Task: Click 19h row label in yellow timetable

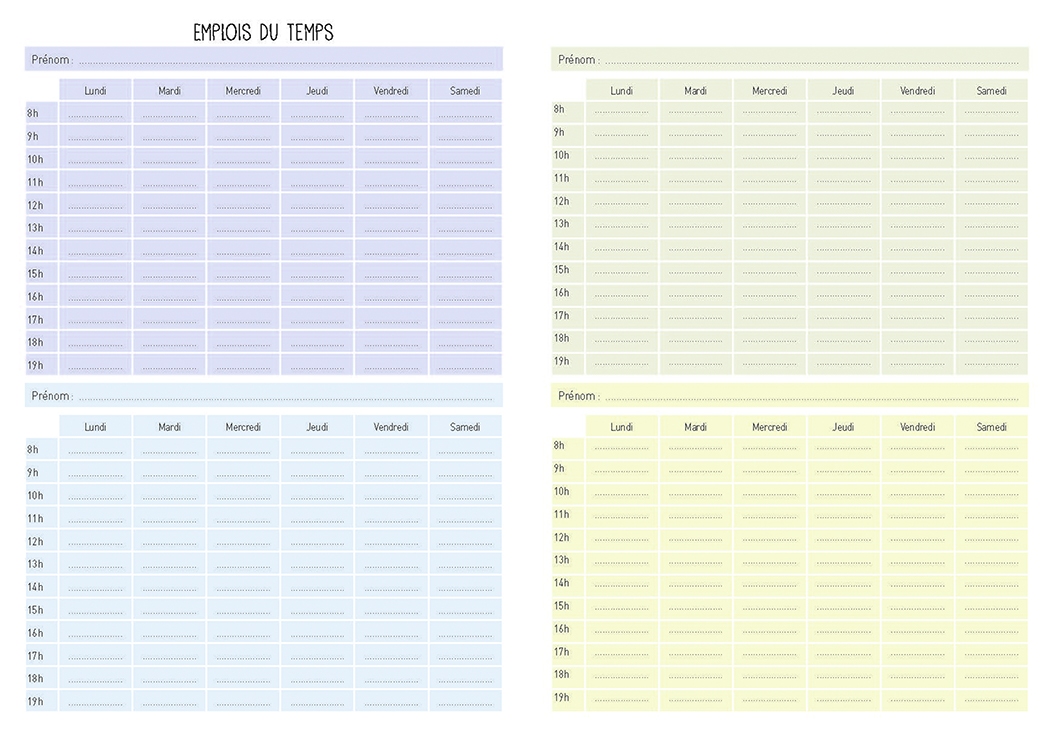Action: click(561, 698)
